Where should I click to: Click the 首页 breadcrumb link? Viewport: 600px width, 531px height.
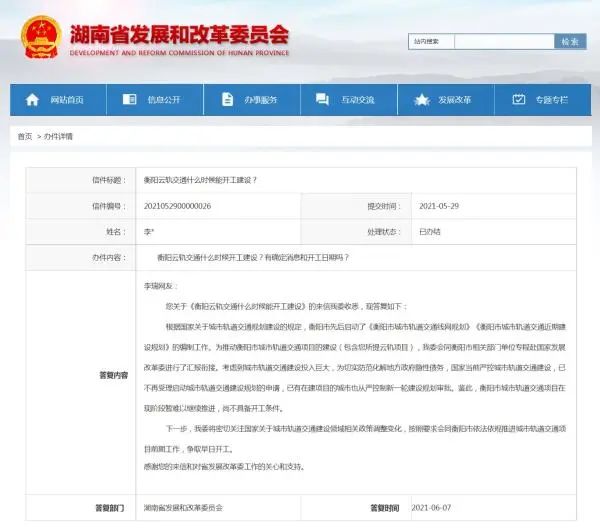tap(25, 136)
